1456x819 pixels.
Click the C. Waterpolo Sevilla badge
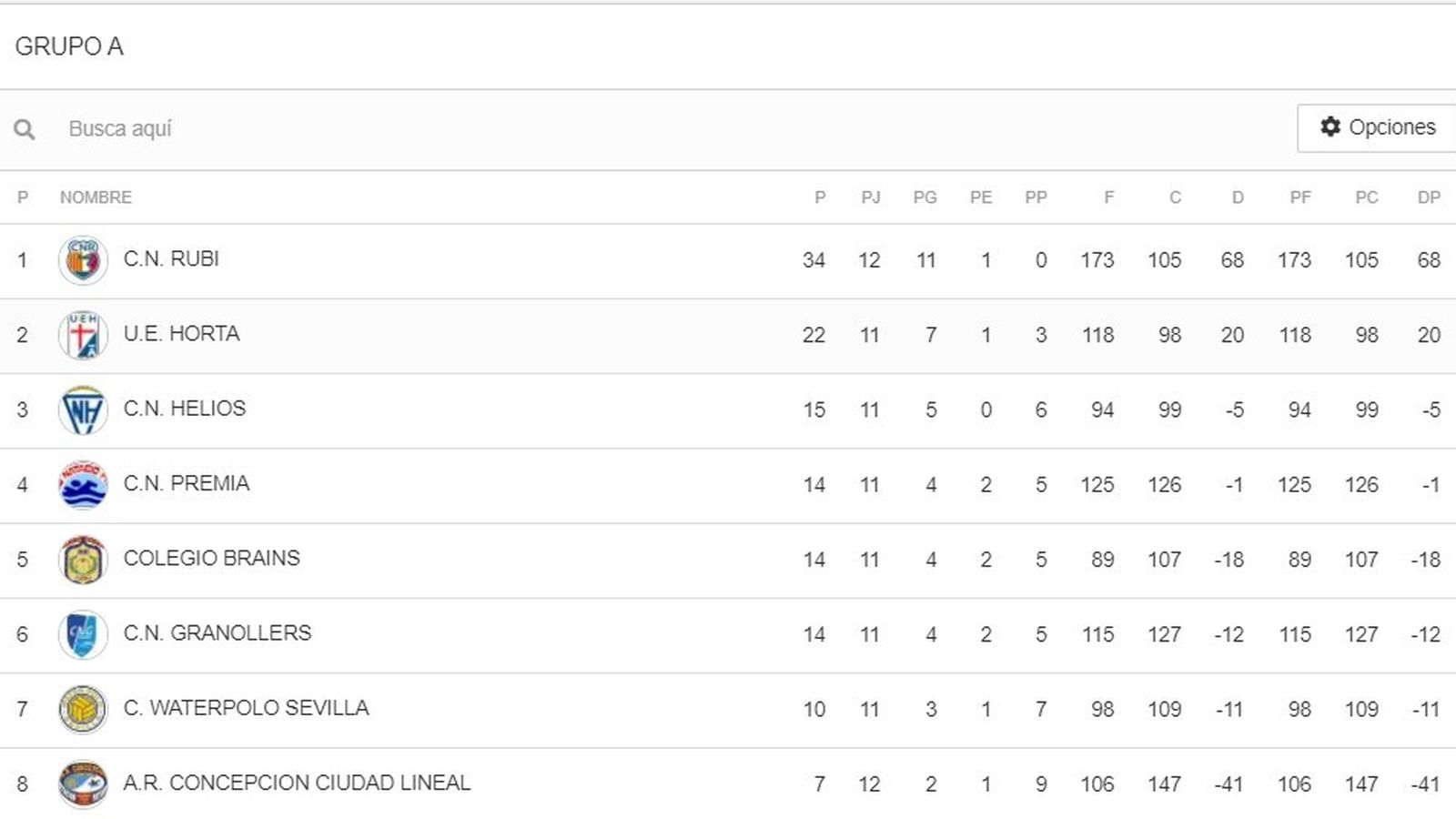[x=83, y=708]
